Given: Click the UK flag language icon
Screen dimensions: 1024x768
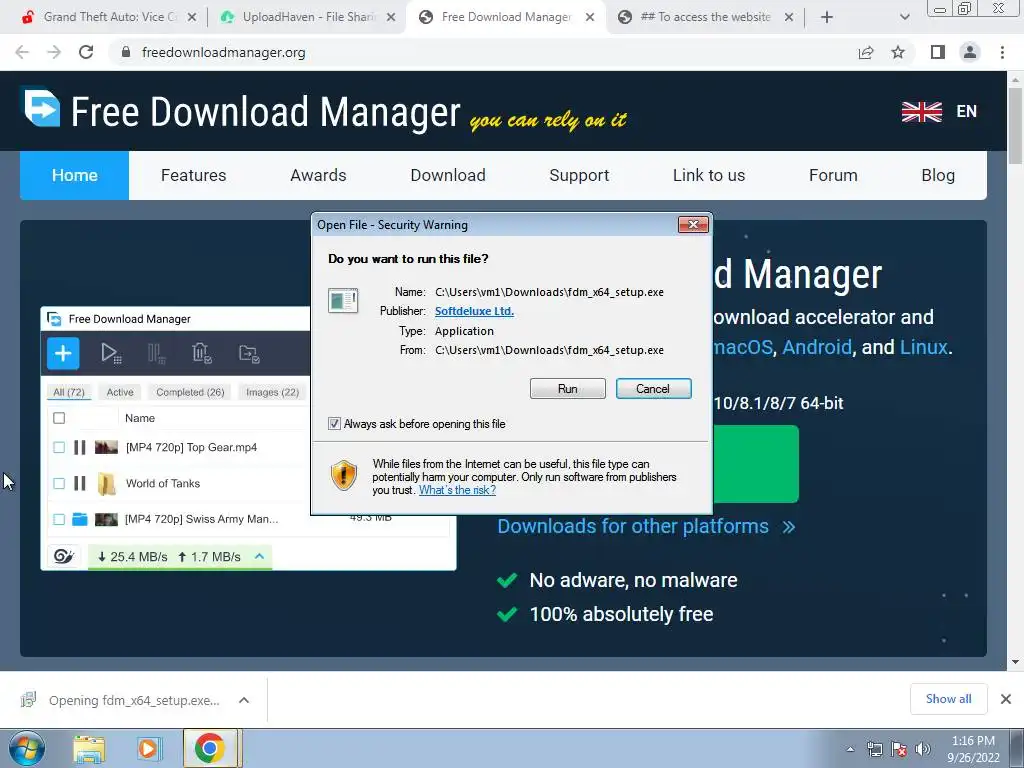Looking at the screenshot, I should coord(921,112).
